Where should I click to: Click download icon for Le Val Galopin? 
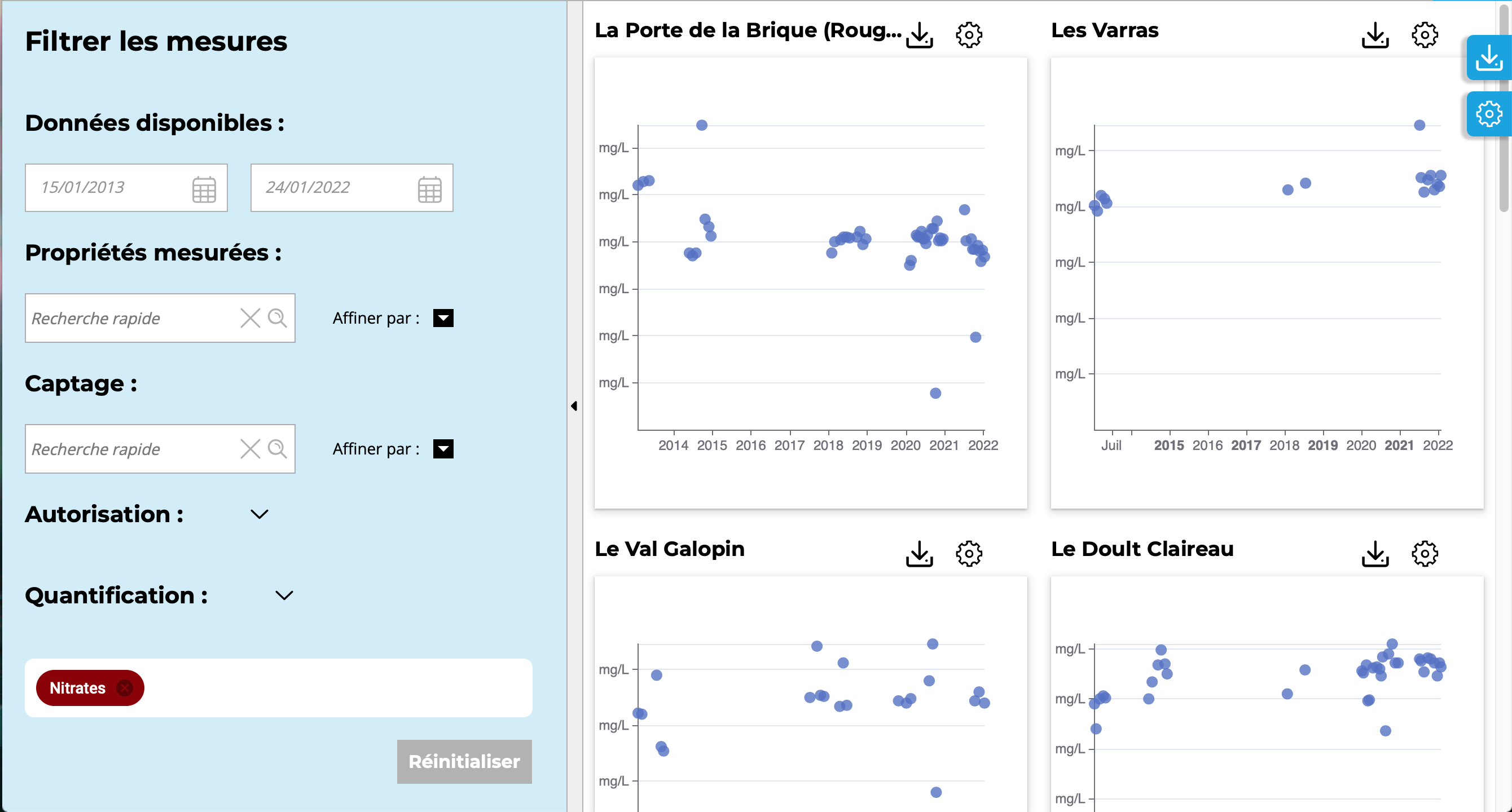(x=919, y=554)
